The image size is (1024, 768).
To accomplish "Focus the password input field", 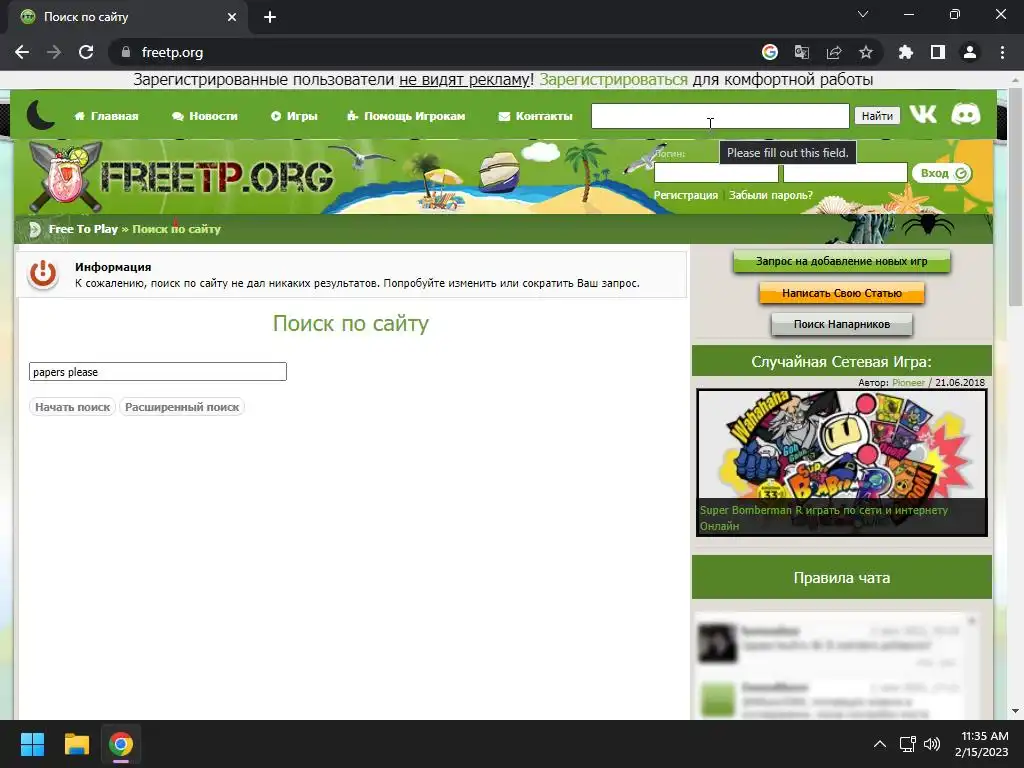I will pyautogui.click(x=844, y=173).
